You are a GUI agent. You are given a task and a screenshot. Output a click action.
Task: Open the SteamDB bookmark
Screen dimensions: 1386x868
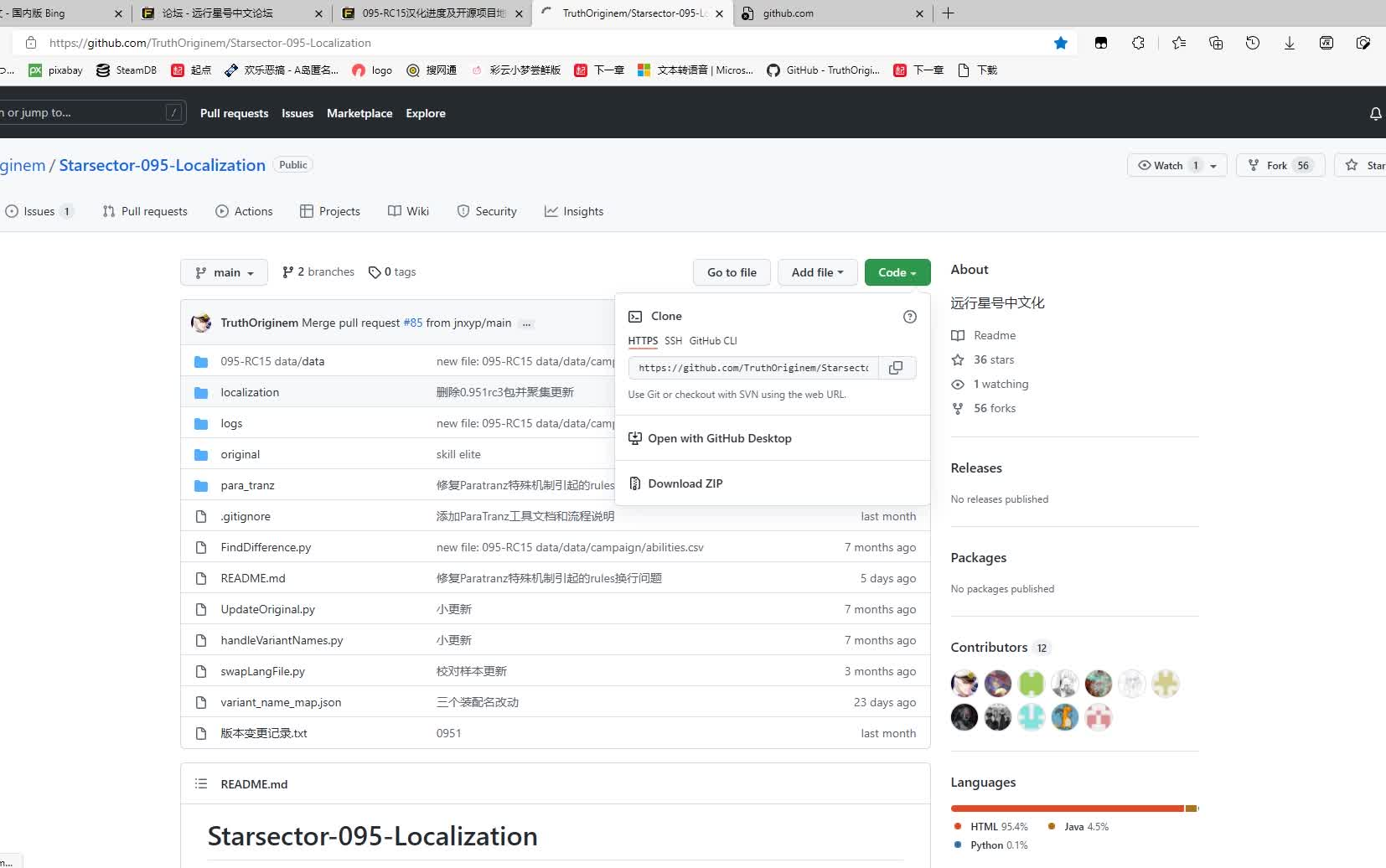tap(127, 70)
